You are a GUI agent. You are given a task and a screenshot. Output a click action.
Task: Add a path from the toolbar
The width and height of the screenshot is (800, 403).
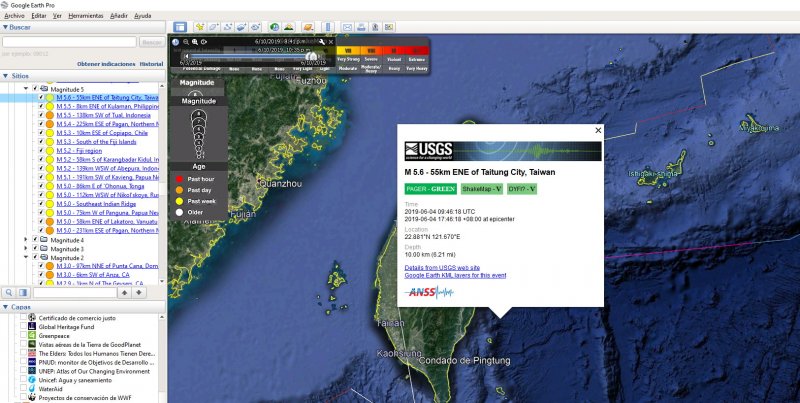pos(228,27)
